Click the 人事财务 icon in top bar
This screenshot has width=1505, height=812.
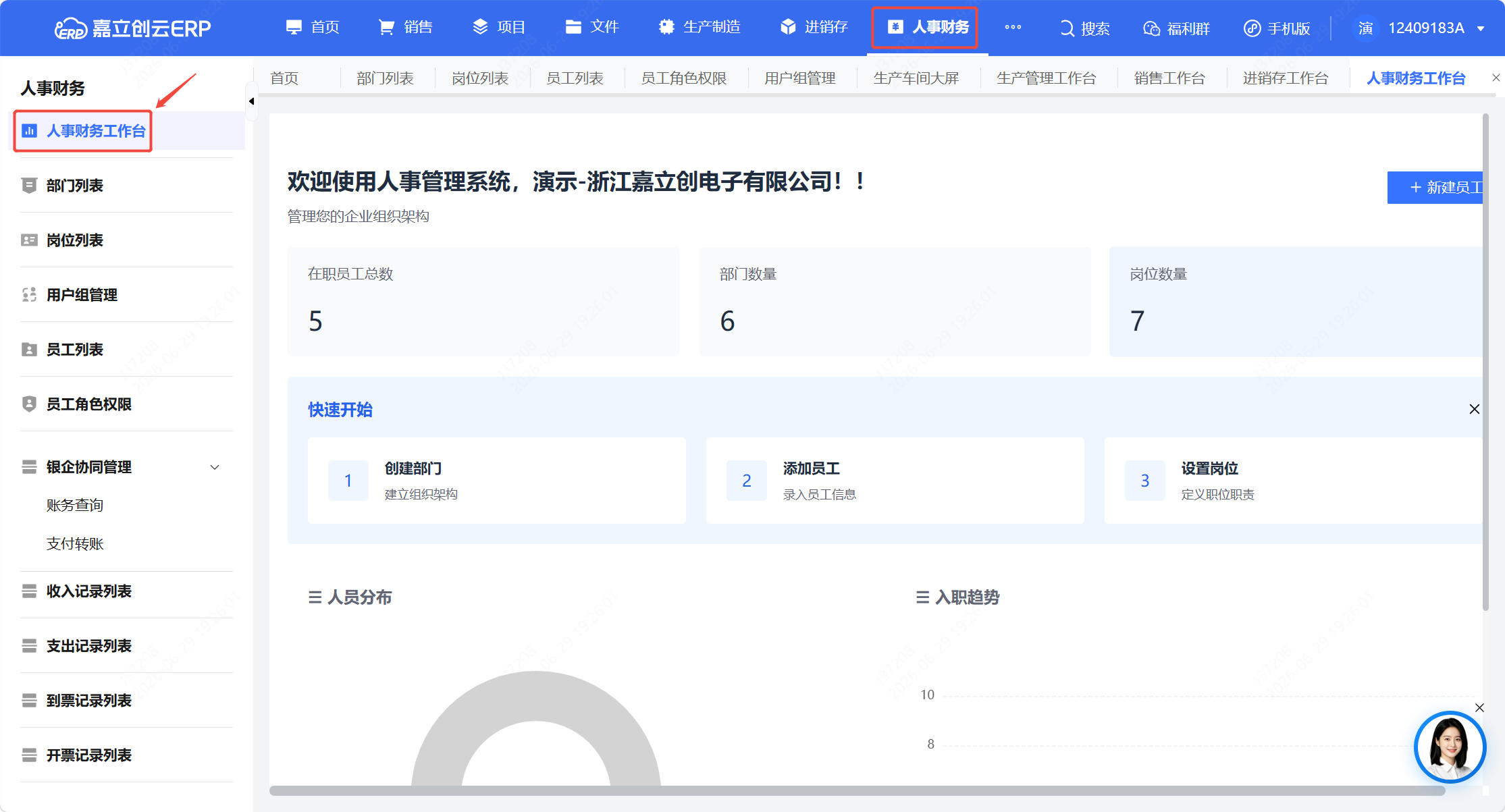[895, 27]
